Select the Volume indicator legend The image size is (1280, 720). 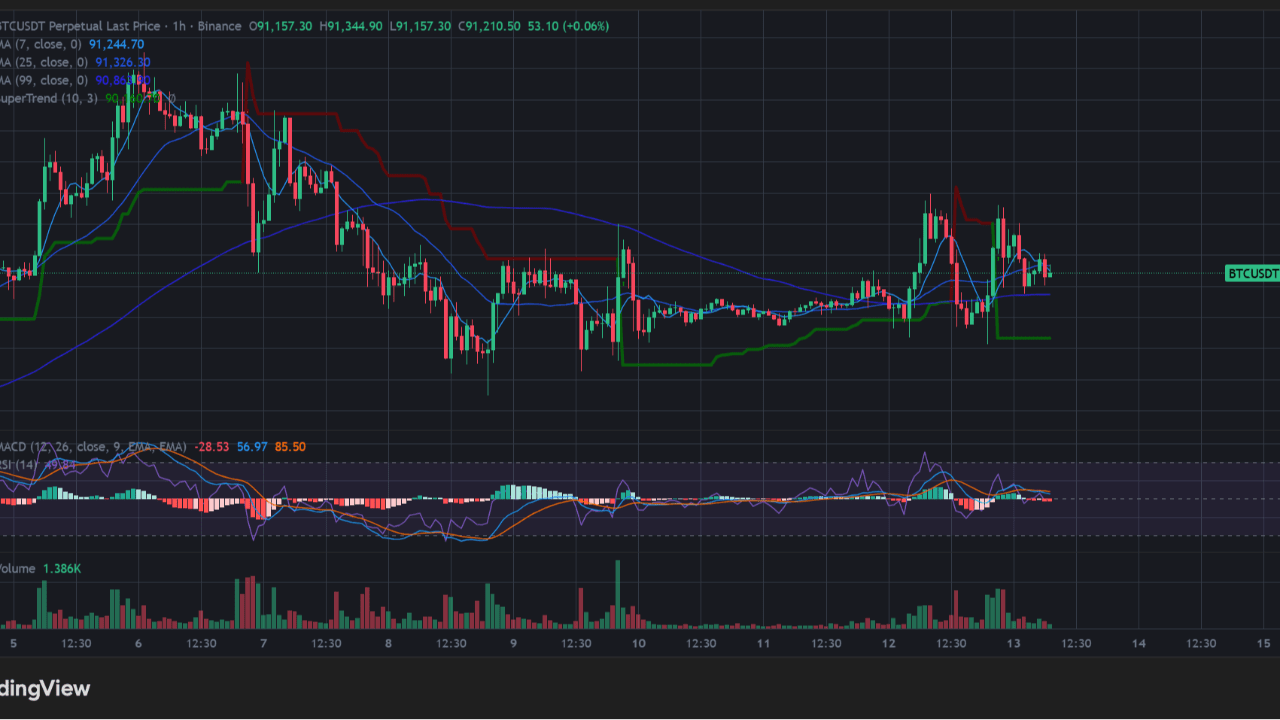click(17, 569)
